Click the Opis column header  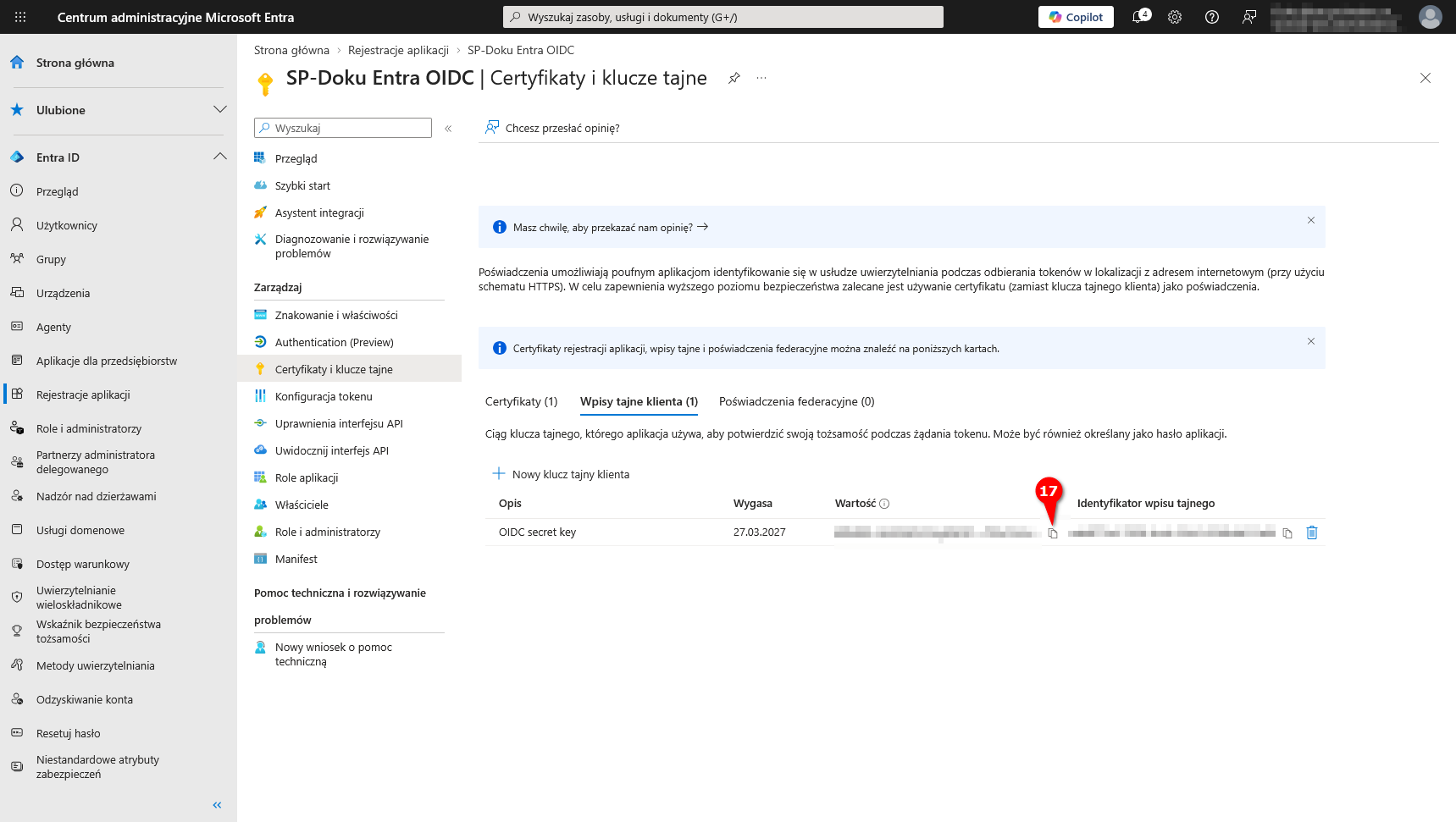pos(510,504)
